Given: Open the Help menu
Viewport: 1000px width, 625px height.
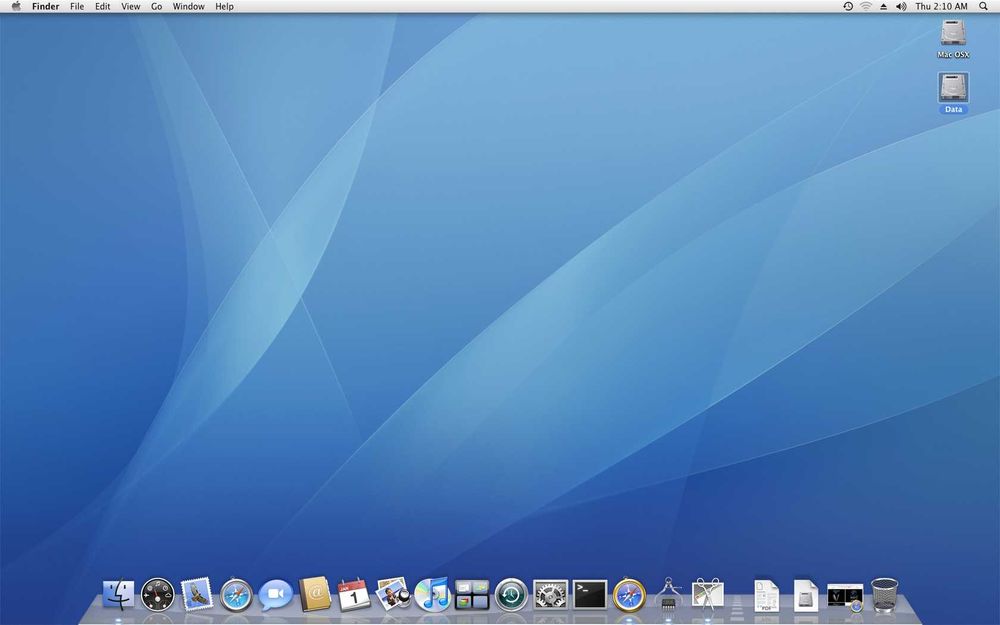Looking at the screenshot, I should (224, 6).
